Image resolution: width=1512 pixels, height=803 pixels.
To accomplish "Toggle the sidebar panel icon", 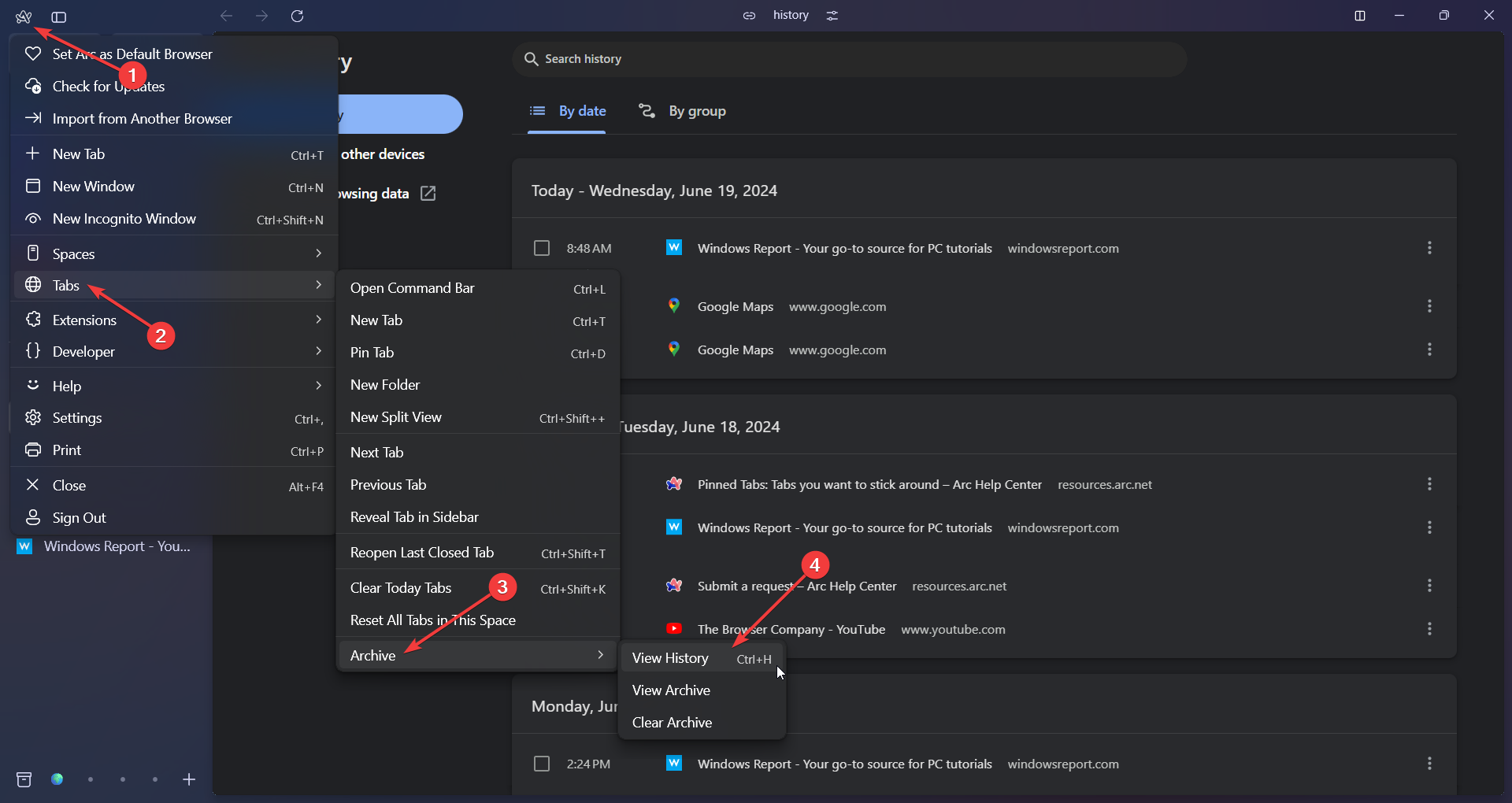I will tap(59, 17).
